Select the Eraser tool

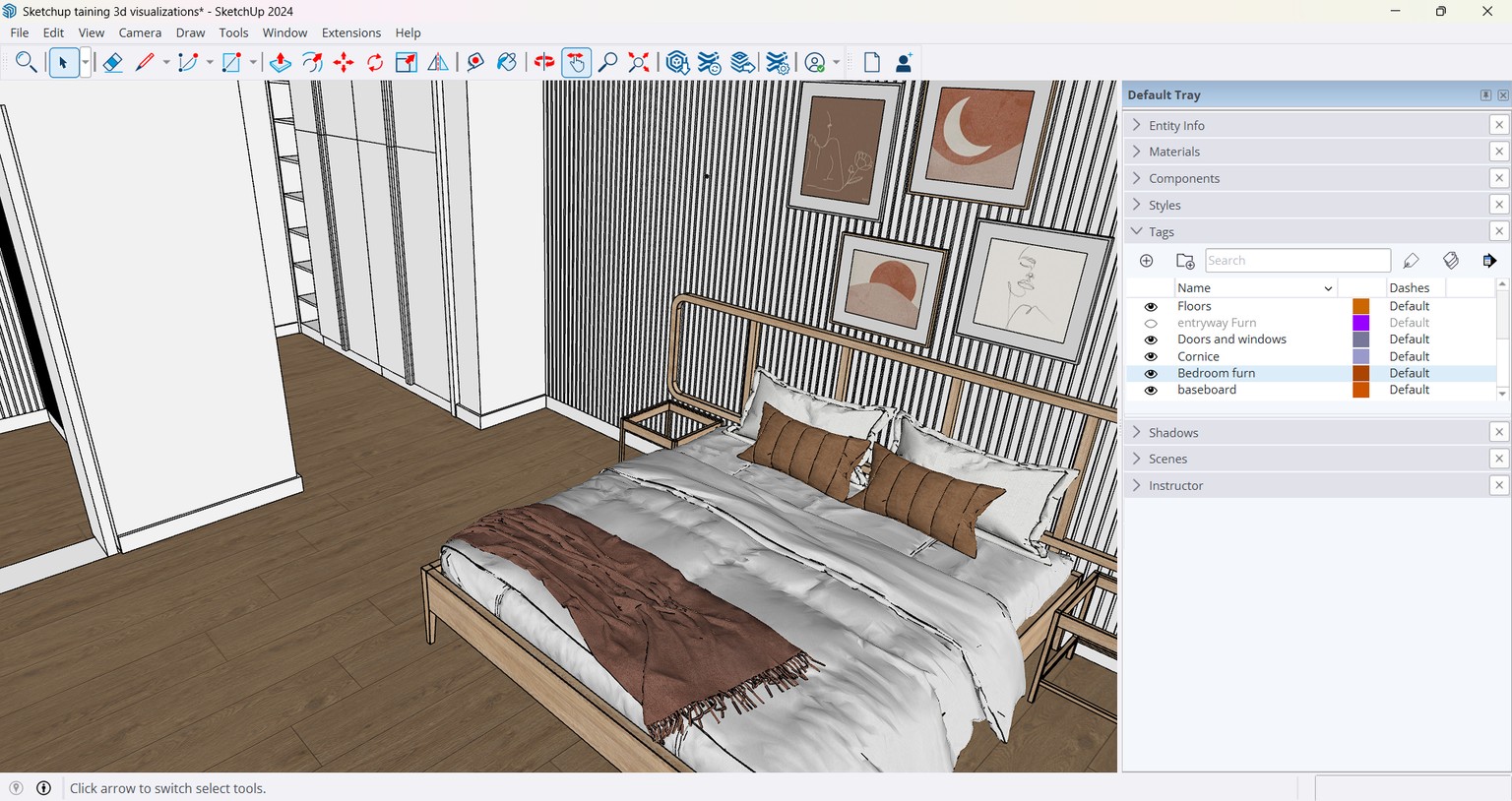(112, 63)
